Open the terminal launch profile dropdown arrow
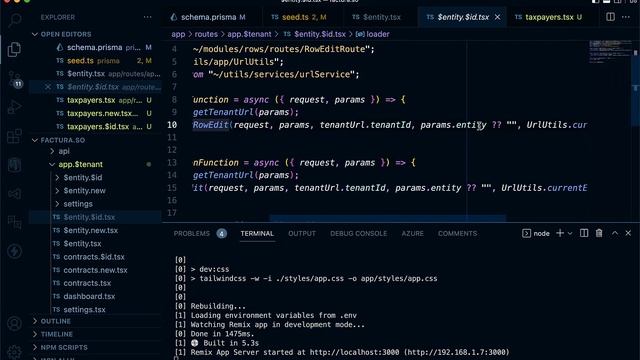Screen dimensions: 640x360 [570, 233]
